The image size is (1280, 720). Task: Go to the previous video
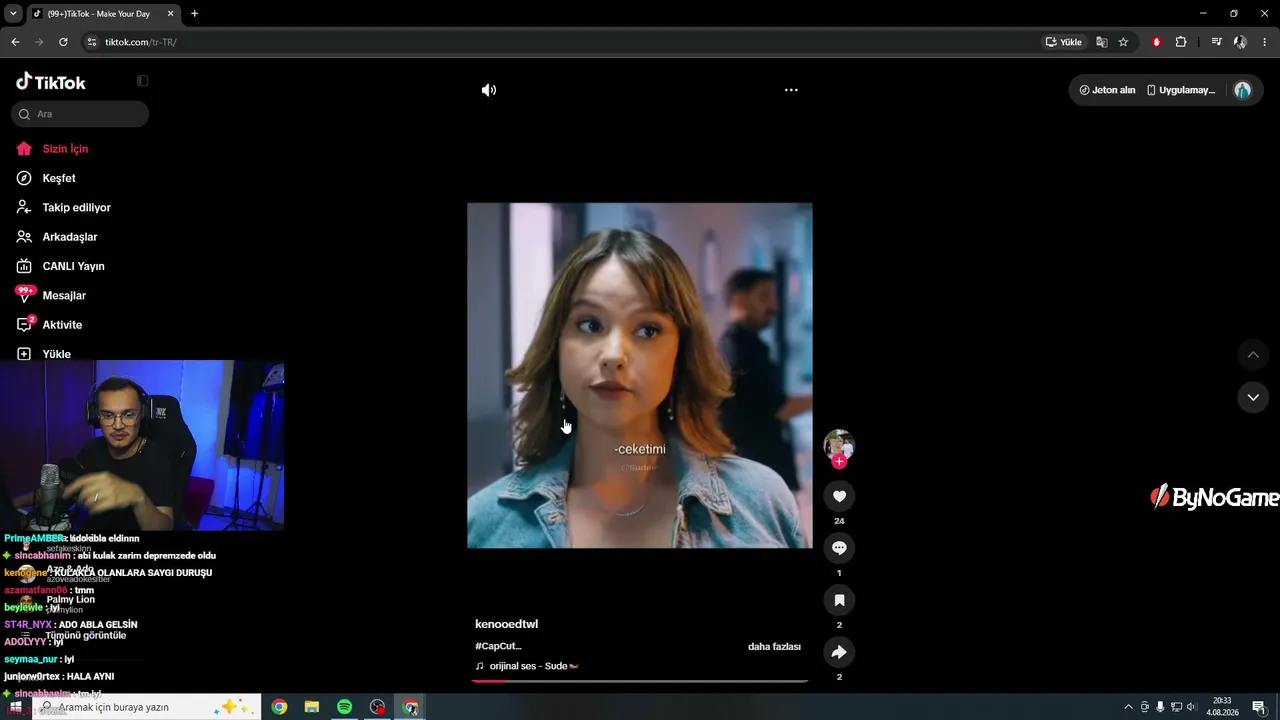(x=1253, y=355)
